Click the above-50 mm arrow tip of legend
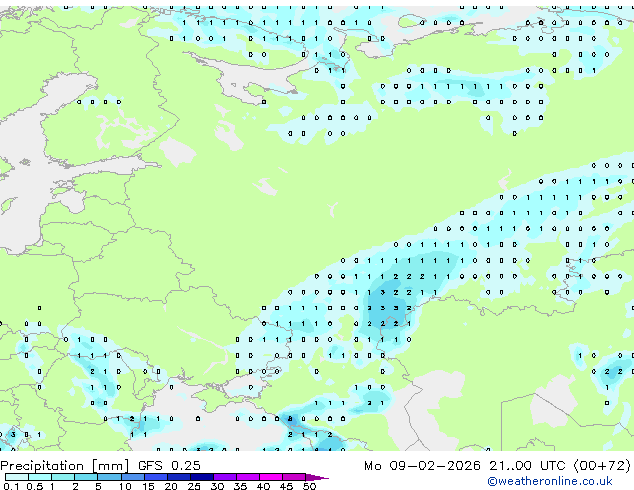 317,477
